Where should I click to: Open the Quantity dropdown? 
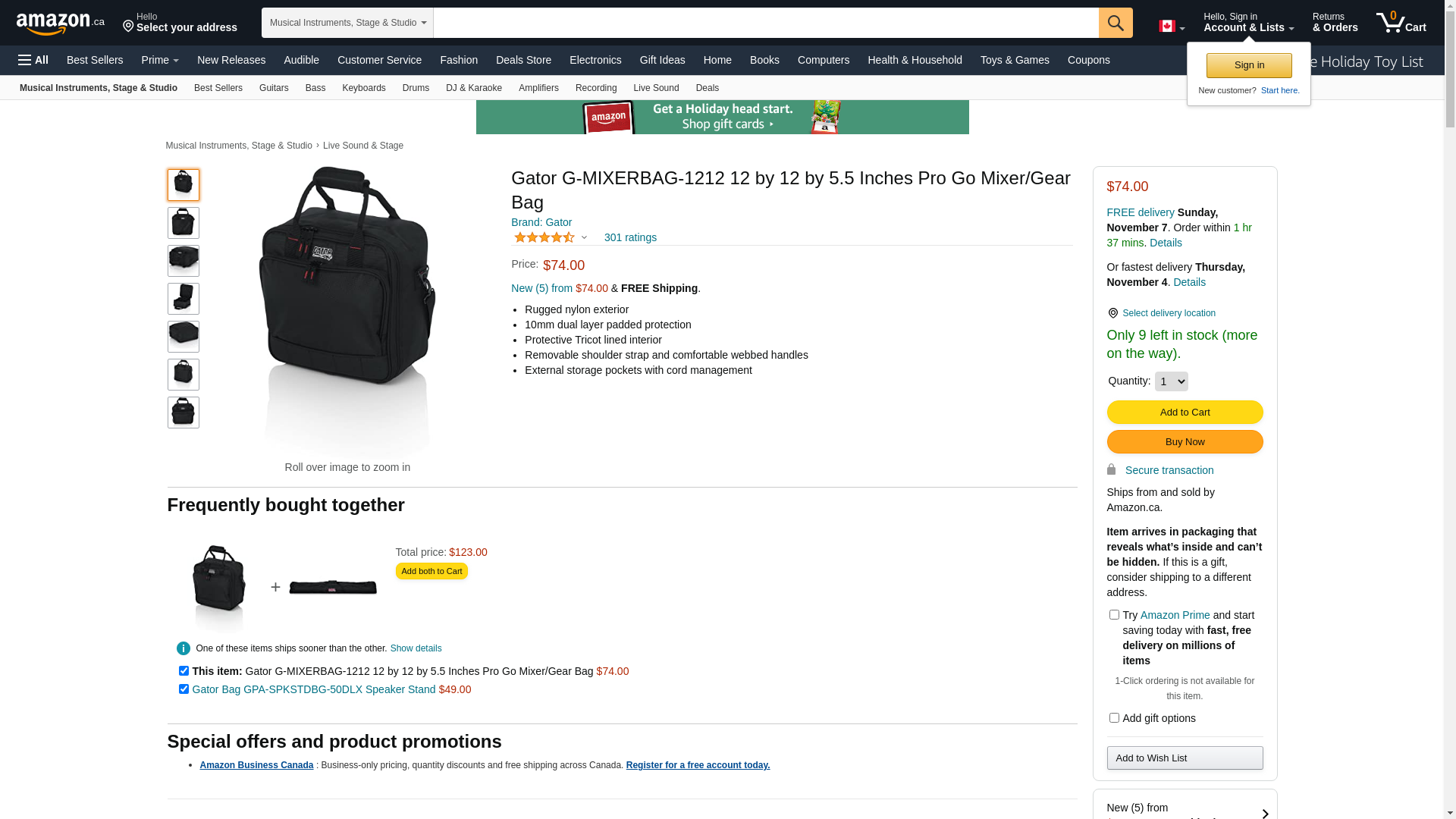1171,381
